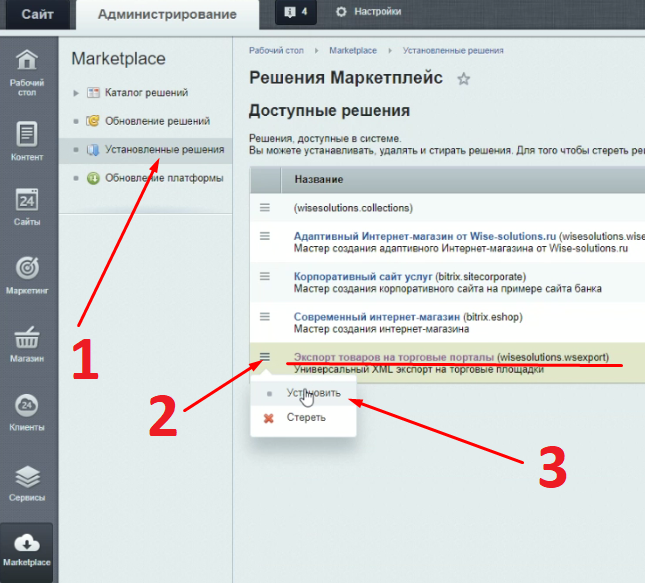Open the Контент section icon
This screenshot has width=645, height=583.
27,134
